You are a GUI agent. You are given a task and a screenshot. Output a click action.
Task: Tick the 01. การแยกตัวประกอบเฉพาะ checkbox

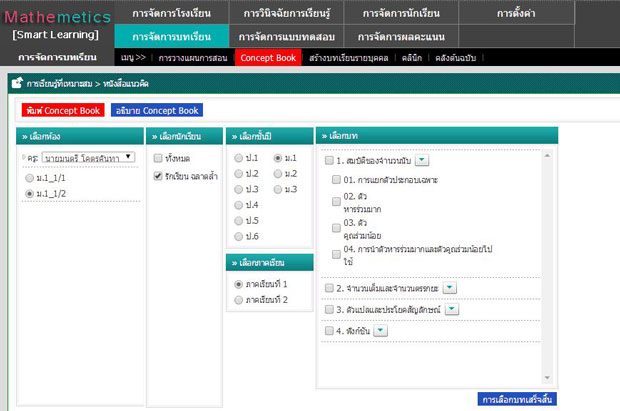tap(337, 180)
